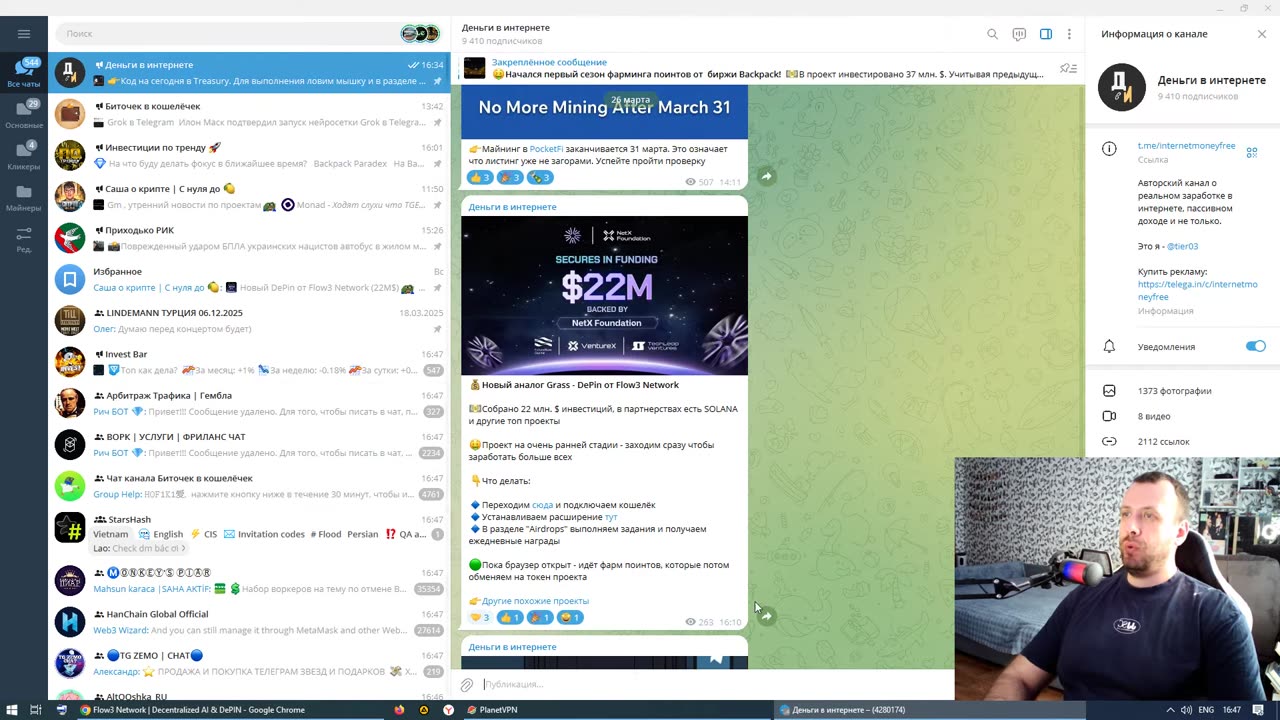The image size is (1280, 720).
Task: Select StarsHash 'Vietnam' topic tag
Action: tap(111, 534)
